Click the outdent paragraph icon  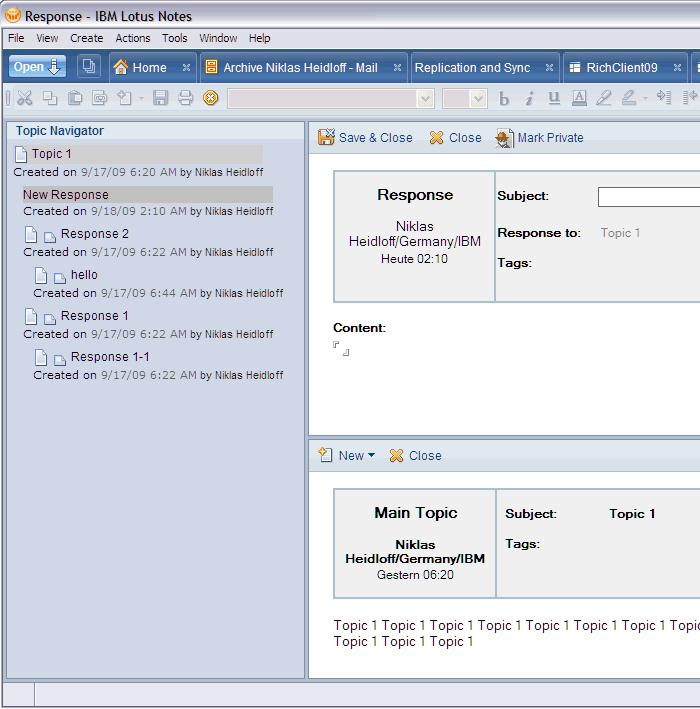click(x=690, y=98)
